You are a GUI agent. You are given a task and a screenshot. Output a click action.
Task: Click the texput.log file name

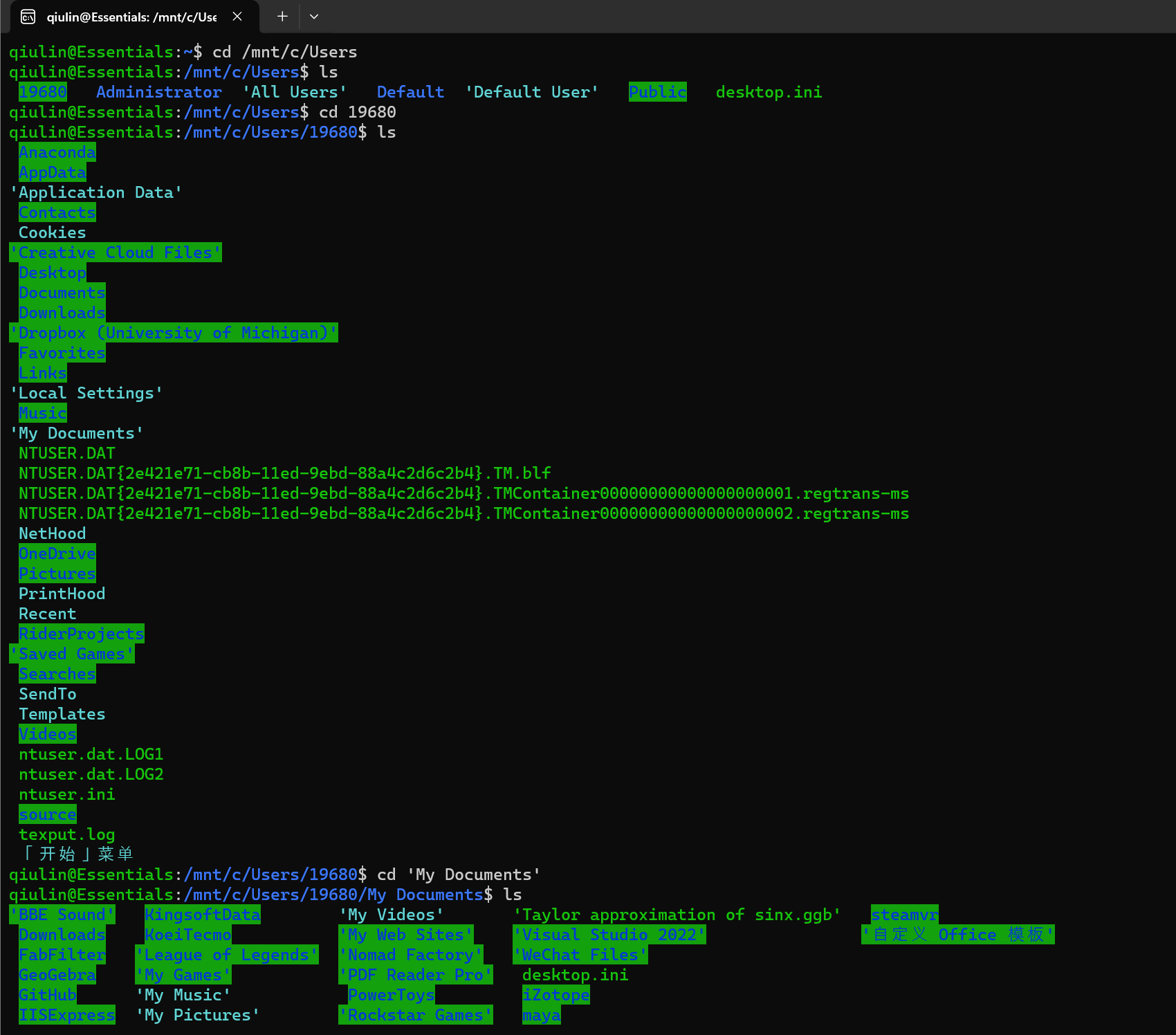(x=66, y=834)
